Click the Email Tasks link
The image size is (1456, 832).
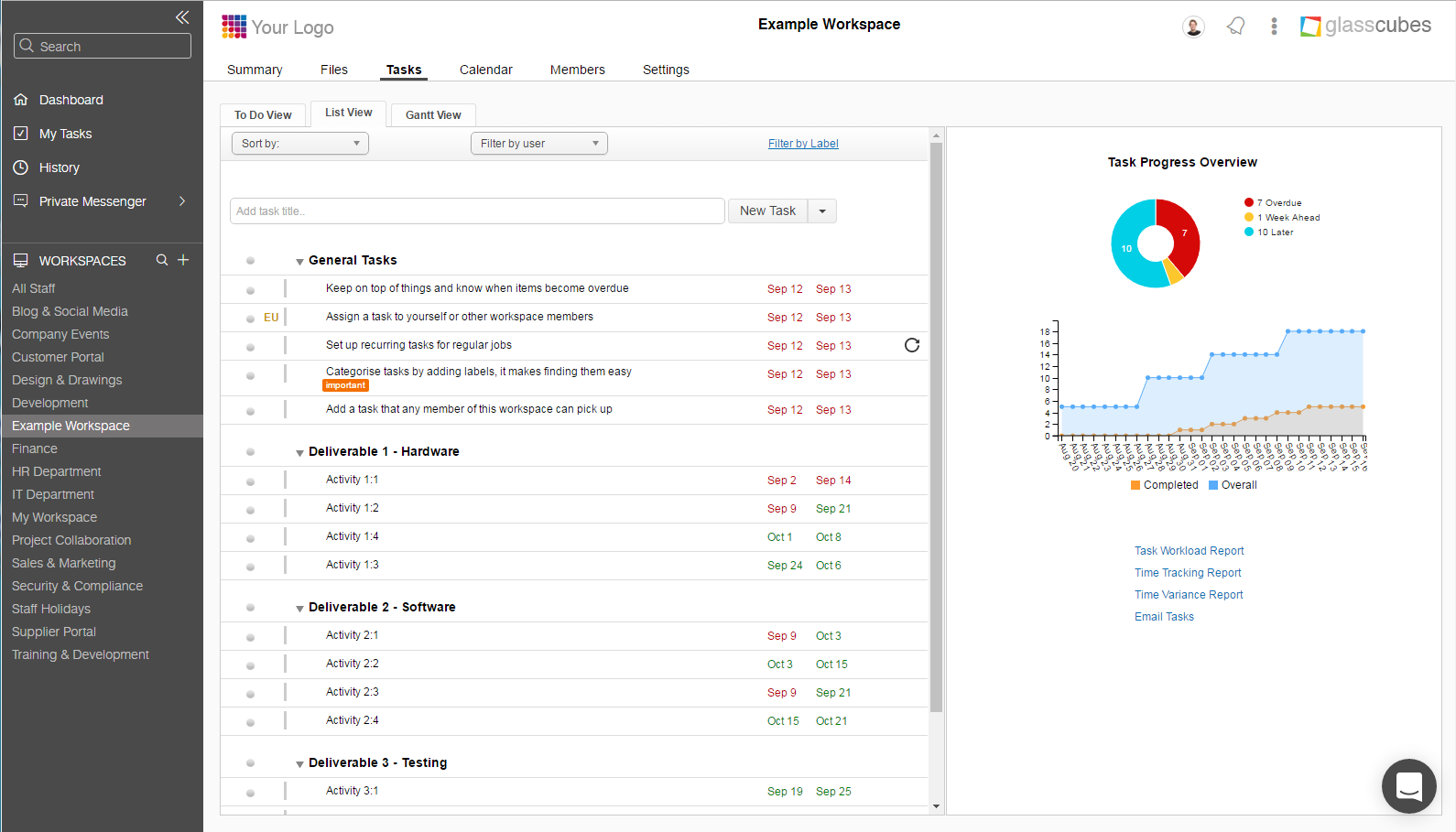pos(1164,617)
